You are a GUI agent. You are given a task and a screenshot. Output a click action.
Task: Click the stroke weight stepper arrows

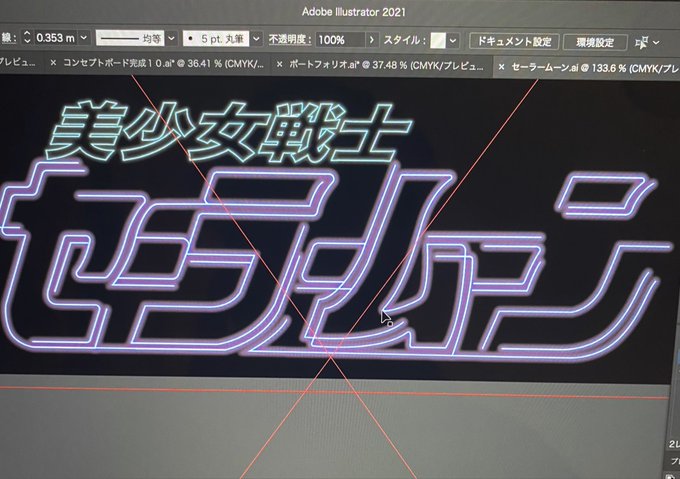(x=27, y=37)
